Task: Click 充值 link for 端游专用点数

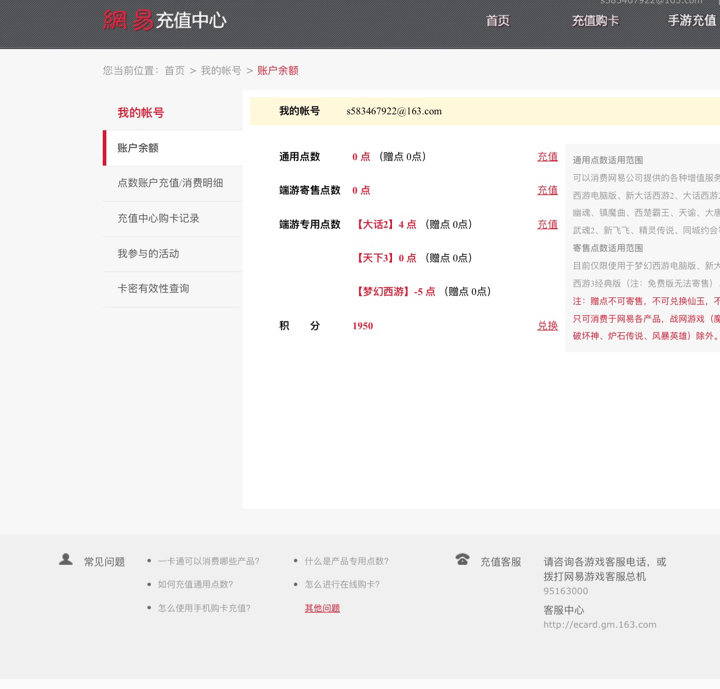Action: pos(547,224)
